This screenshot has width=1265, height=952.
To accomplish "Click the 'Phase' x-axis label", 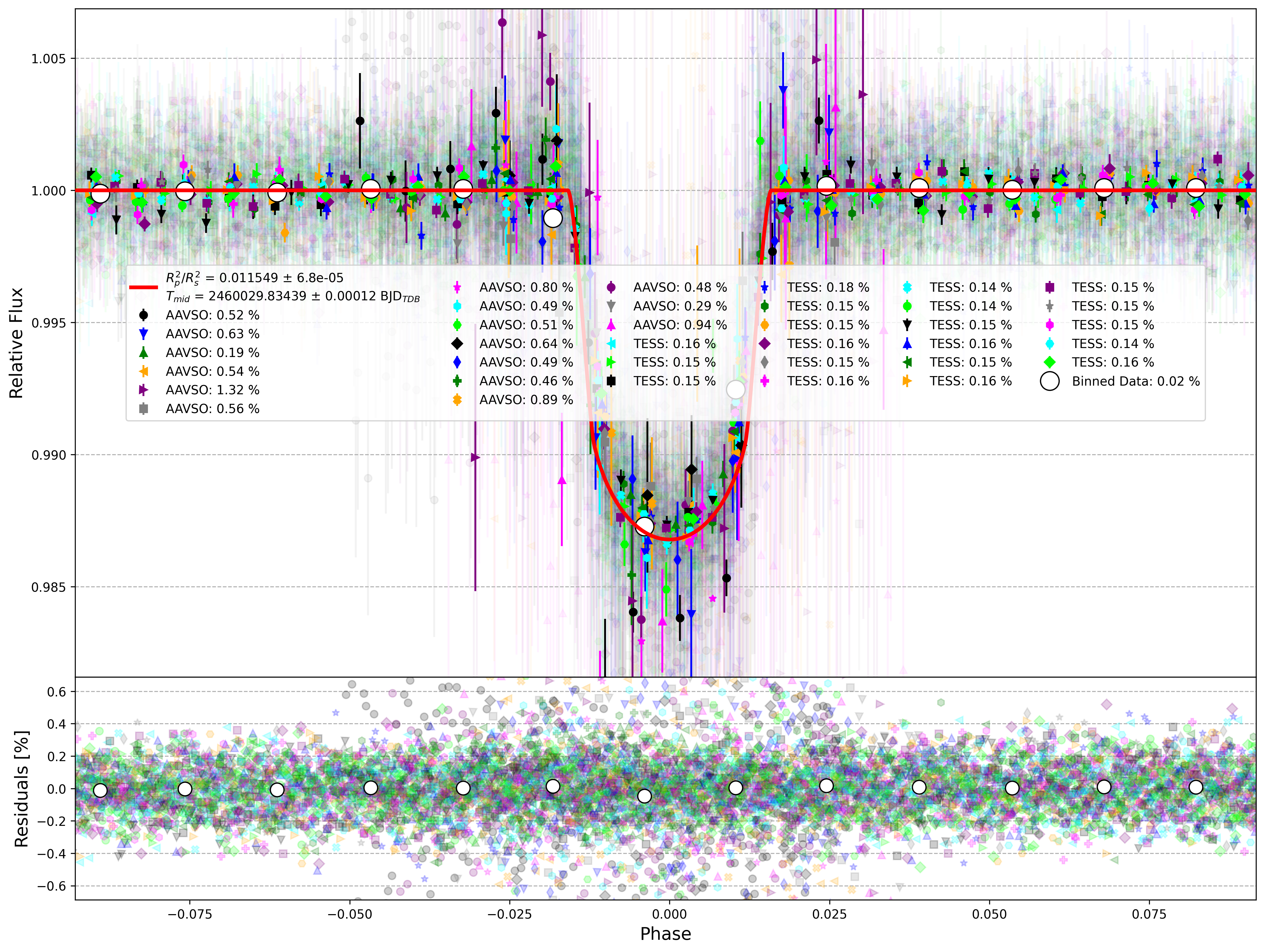I will point(666,934).
